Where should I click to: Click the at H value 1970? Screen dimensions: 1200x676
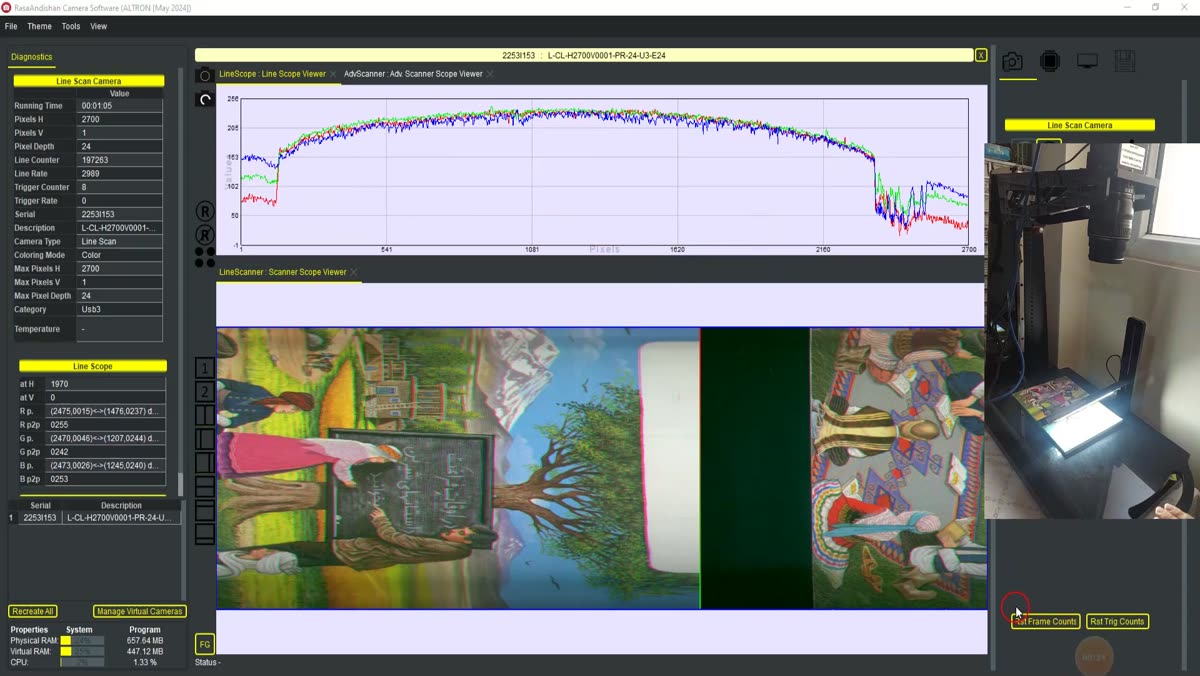(106, 384)
